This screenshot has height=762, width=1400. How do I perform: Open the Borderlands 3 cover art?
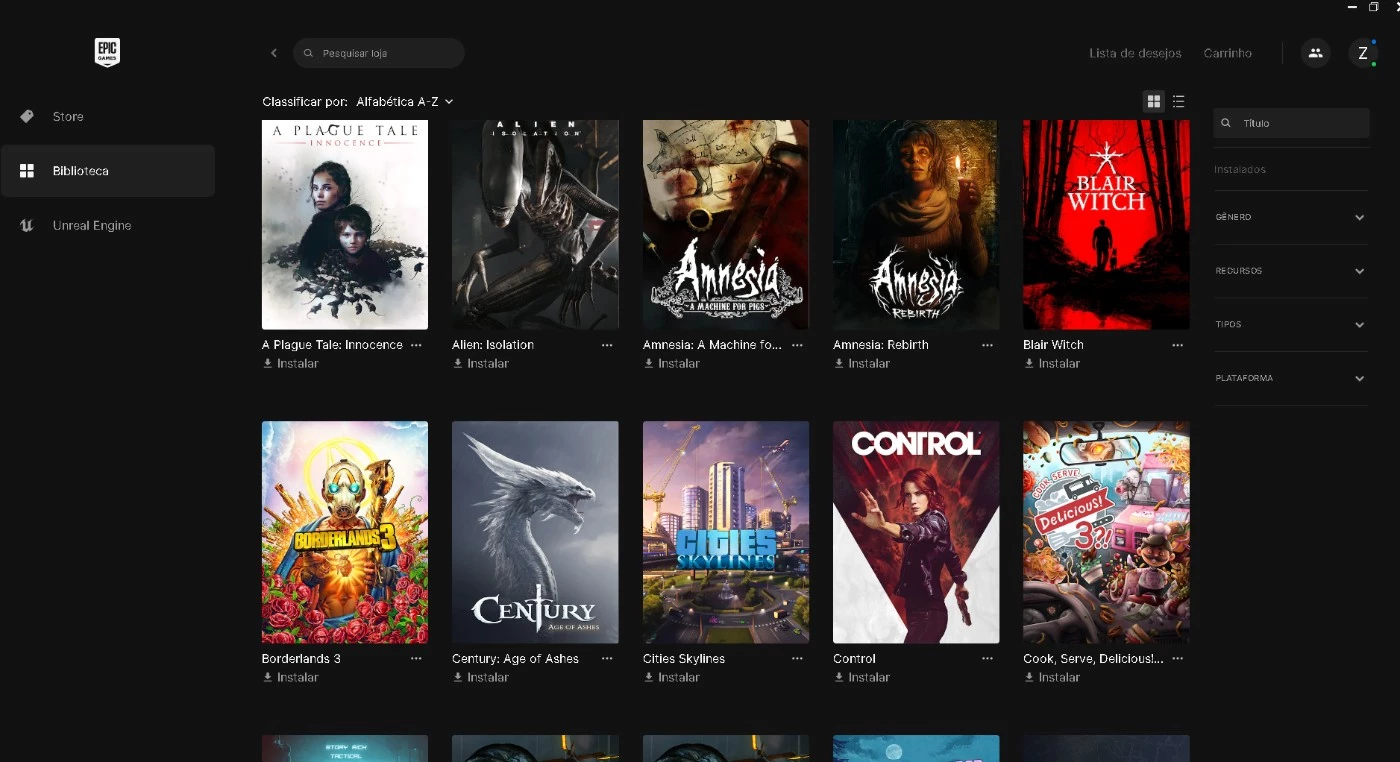click(345, 532)
